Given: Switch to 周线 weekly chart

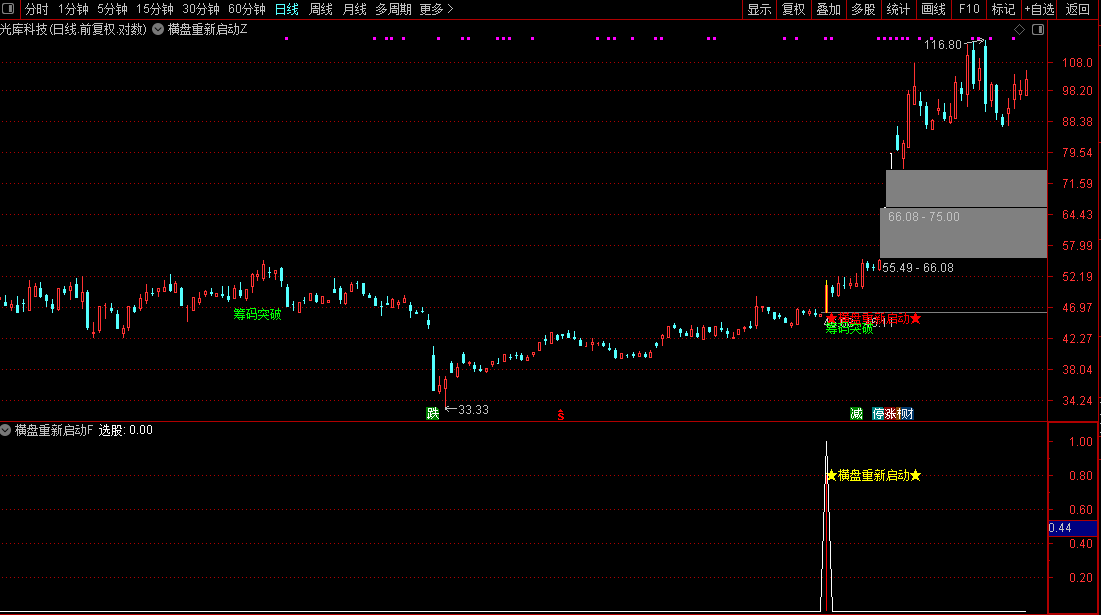Looking at the screenshot, I should click(x=321, y=9).
